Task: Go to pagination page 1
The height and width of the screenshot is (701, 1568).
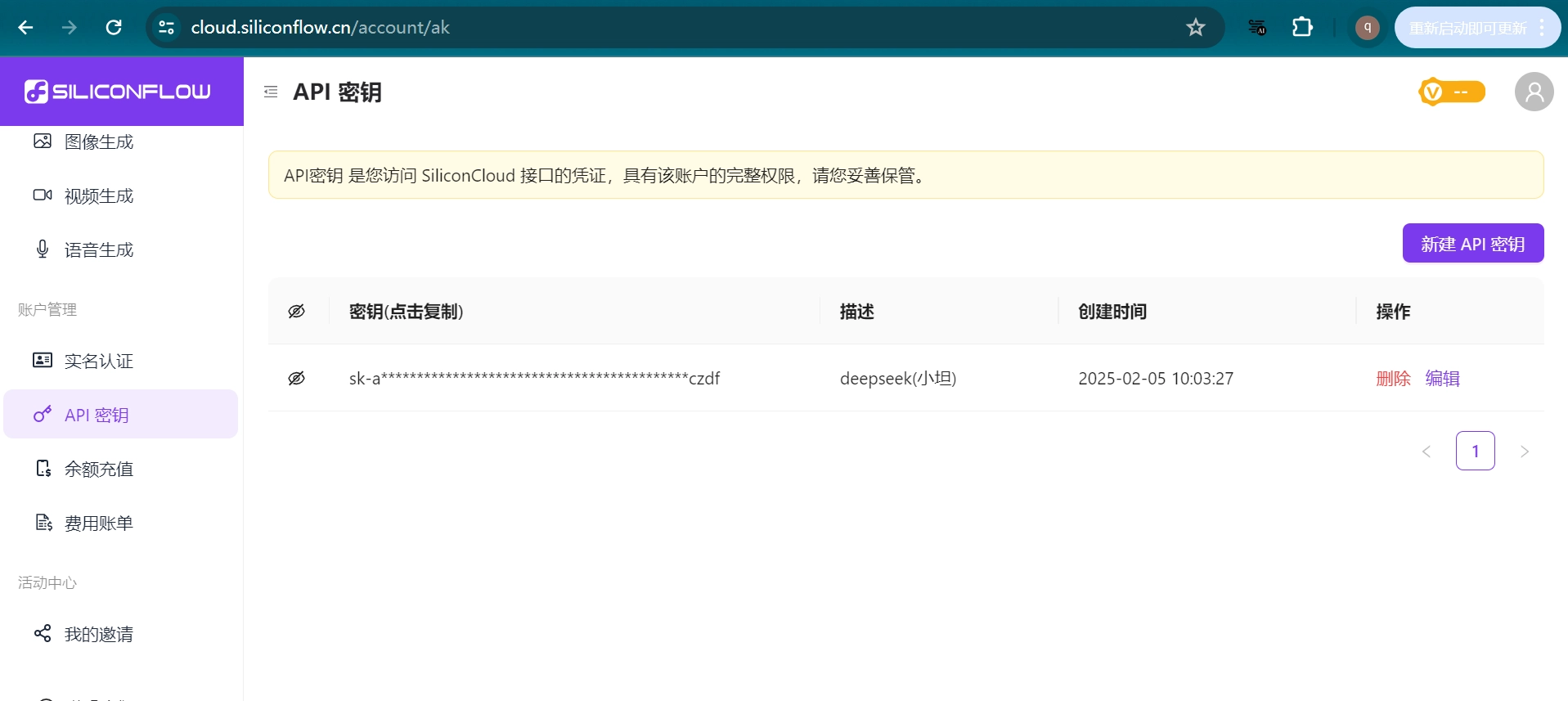Action: click(1476, 451)
